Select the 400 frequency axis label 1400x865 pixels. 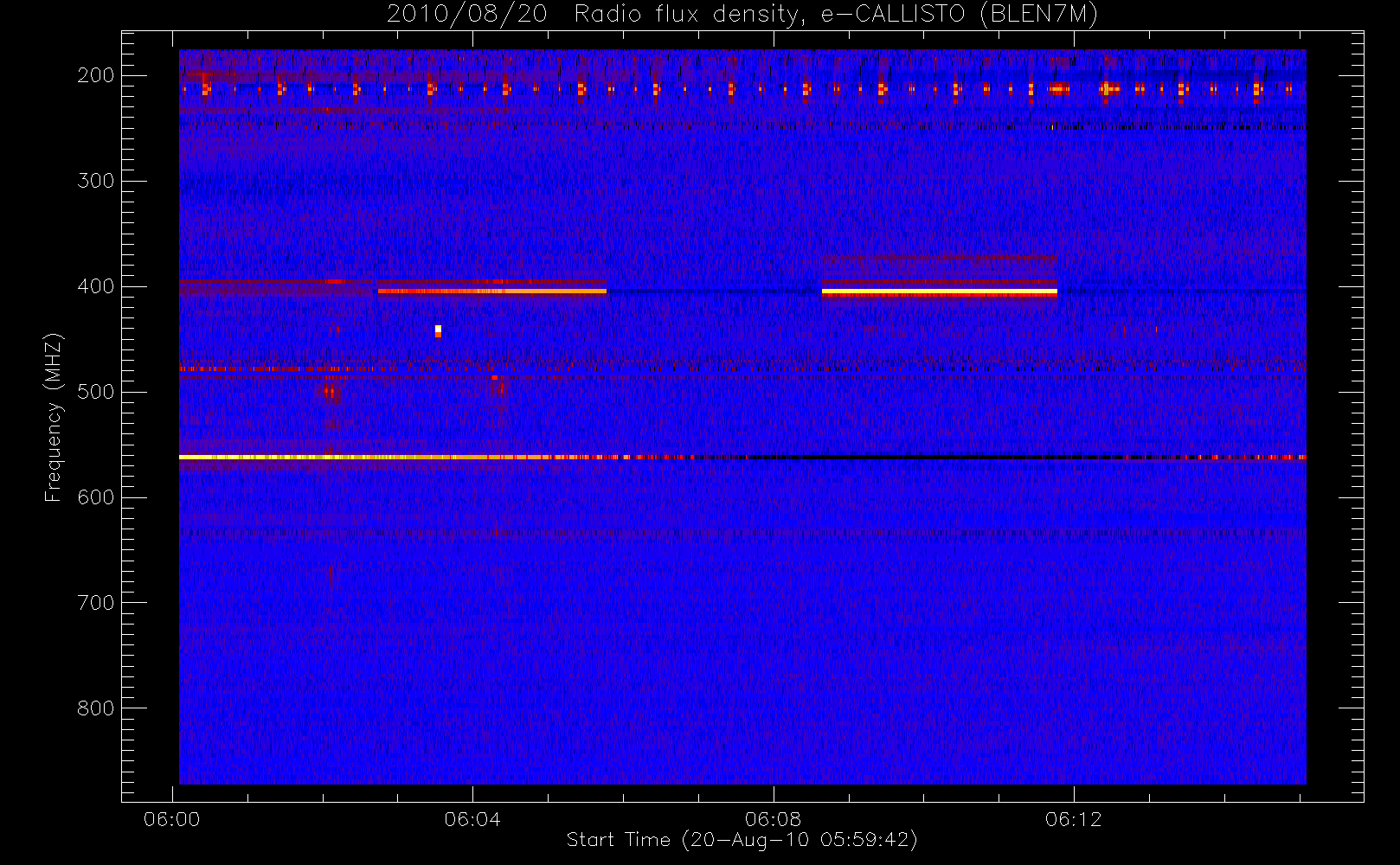coord(96,286)
